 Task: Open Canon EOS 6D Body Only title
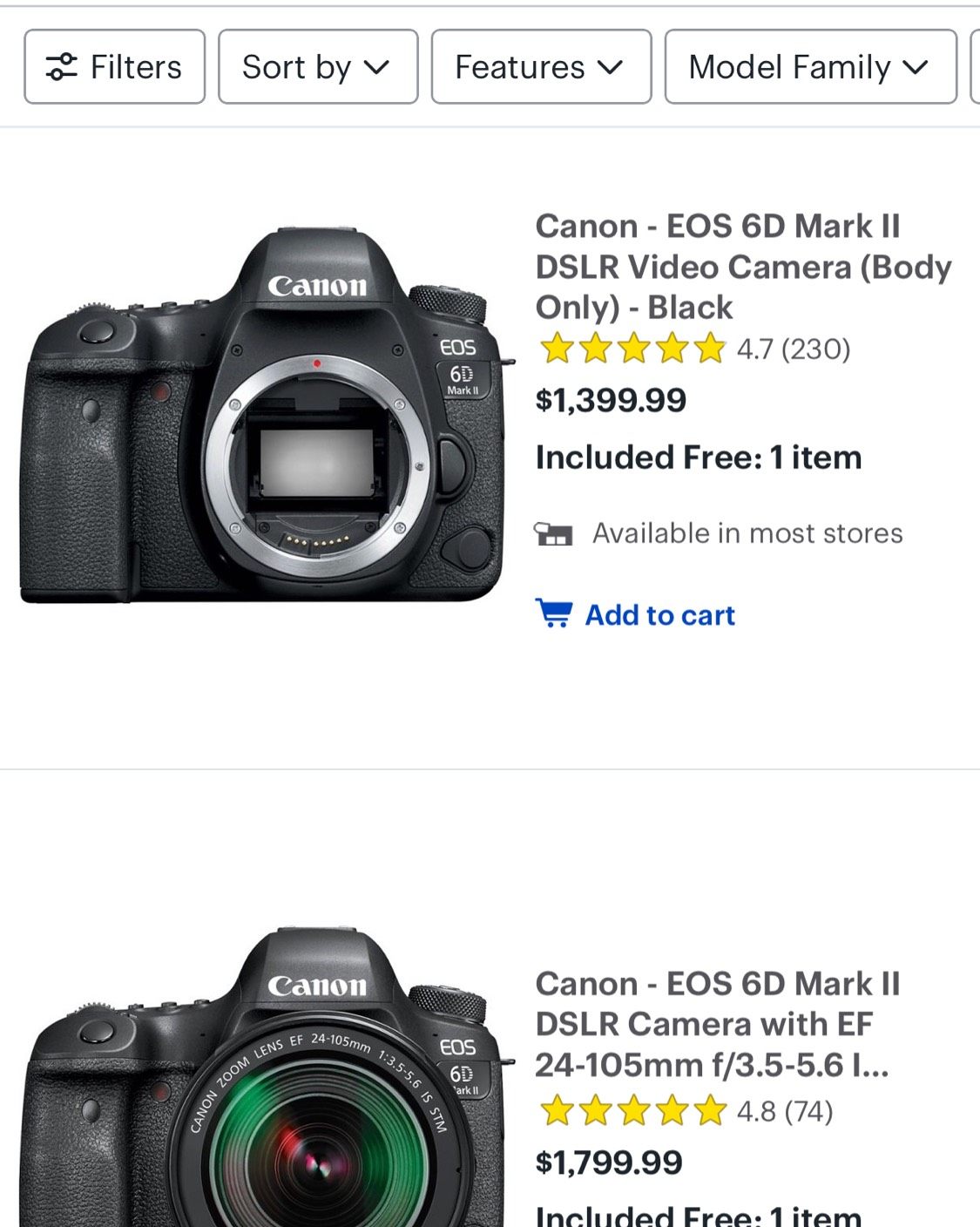[742, 267]
